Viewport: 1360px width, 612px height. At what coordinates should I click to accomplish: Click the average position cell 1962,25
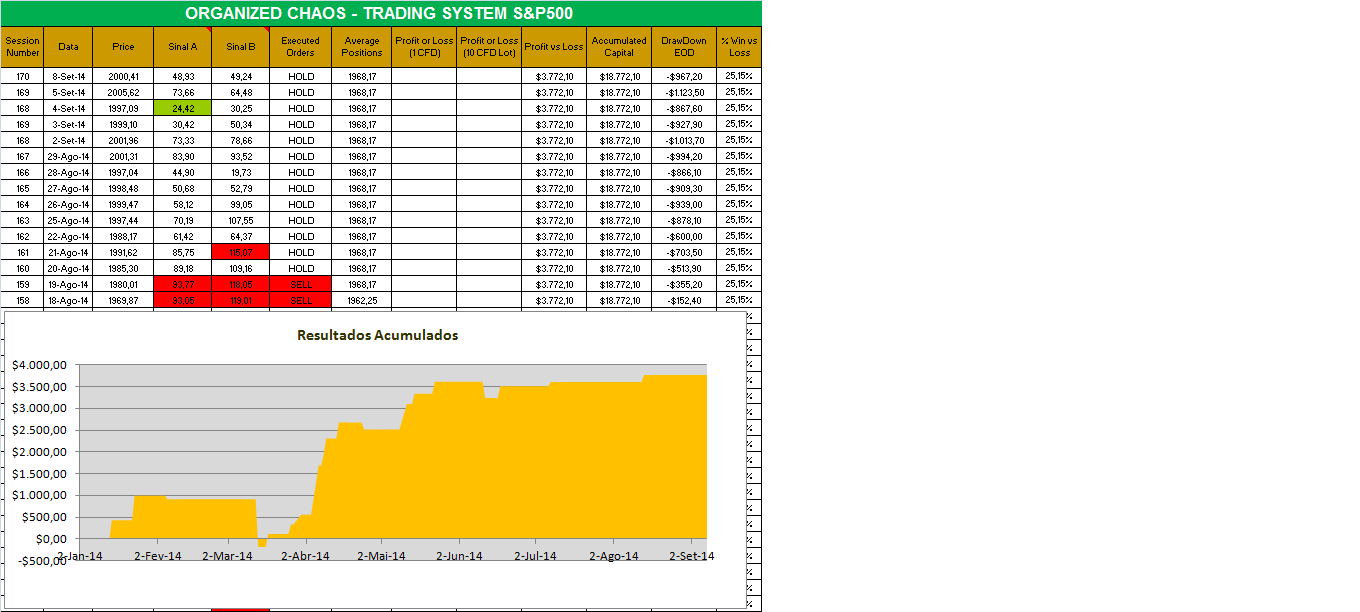pyautogui.click(x=362, y=300)
